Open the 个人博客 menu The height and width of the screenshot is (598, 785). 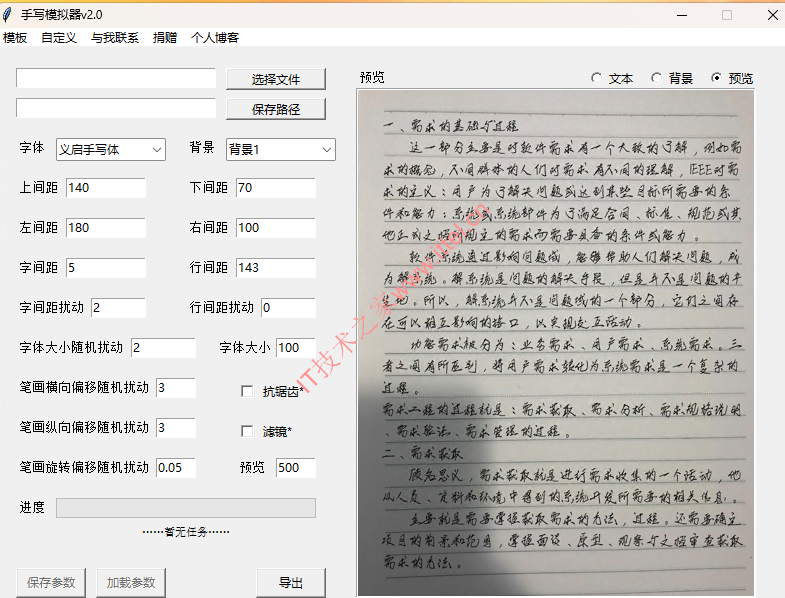point(215,38)
